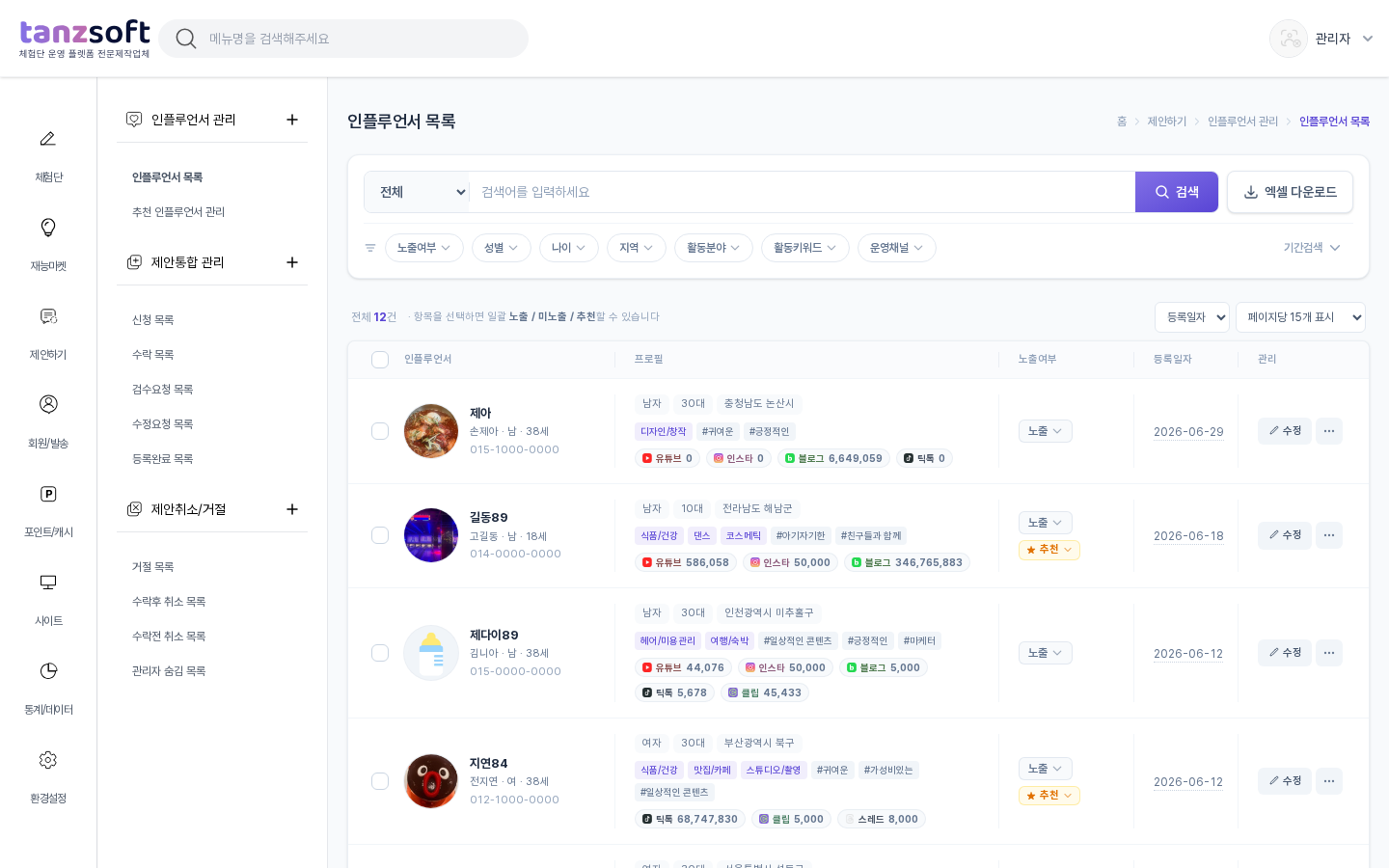
Task: Expand the 노출여부 filter dropdown
Action: click(x=424, y=248)
